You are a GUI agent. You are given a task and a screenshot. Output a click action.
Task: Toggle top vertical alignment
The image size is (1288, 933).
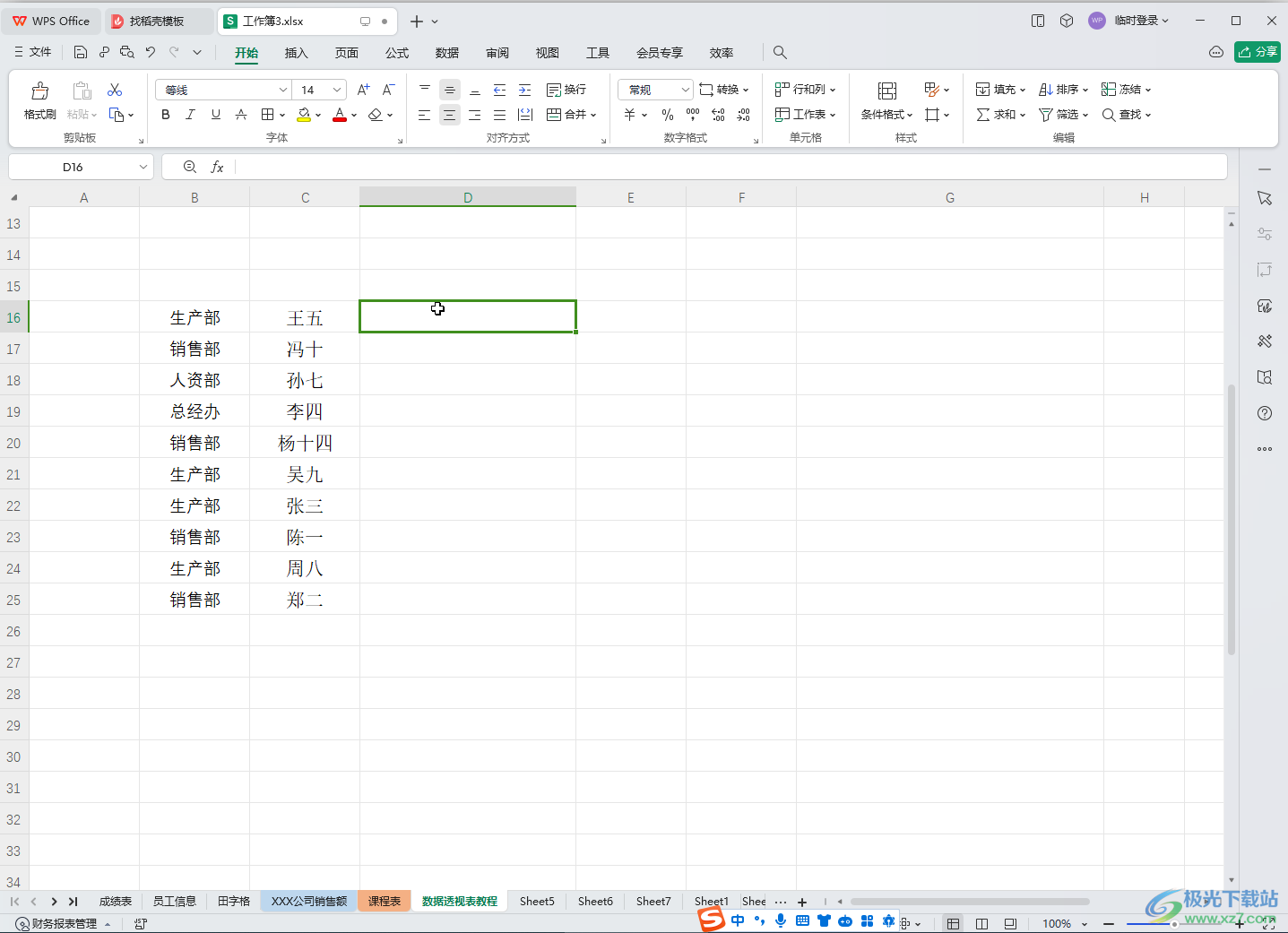[425, 90]
